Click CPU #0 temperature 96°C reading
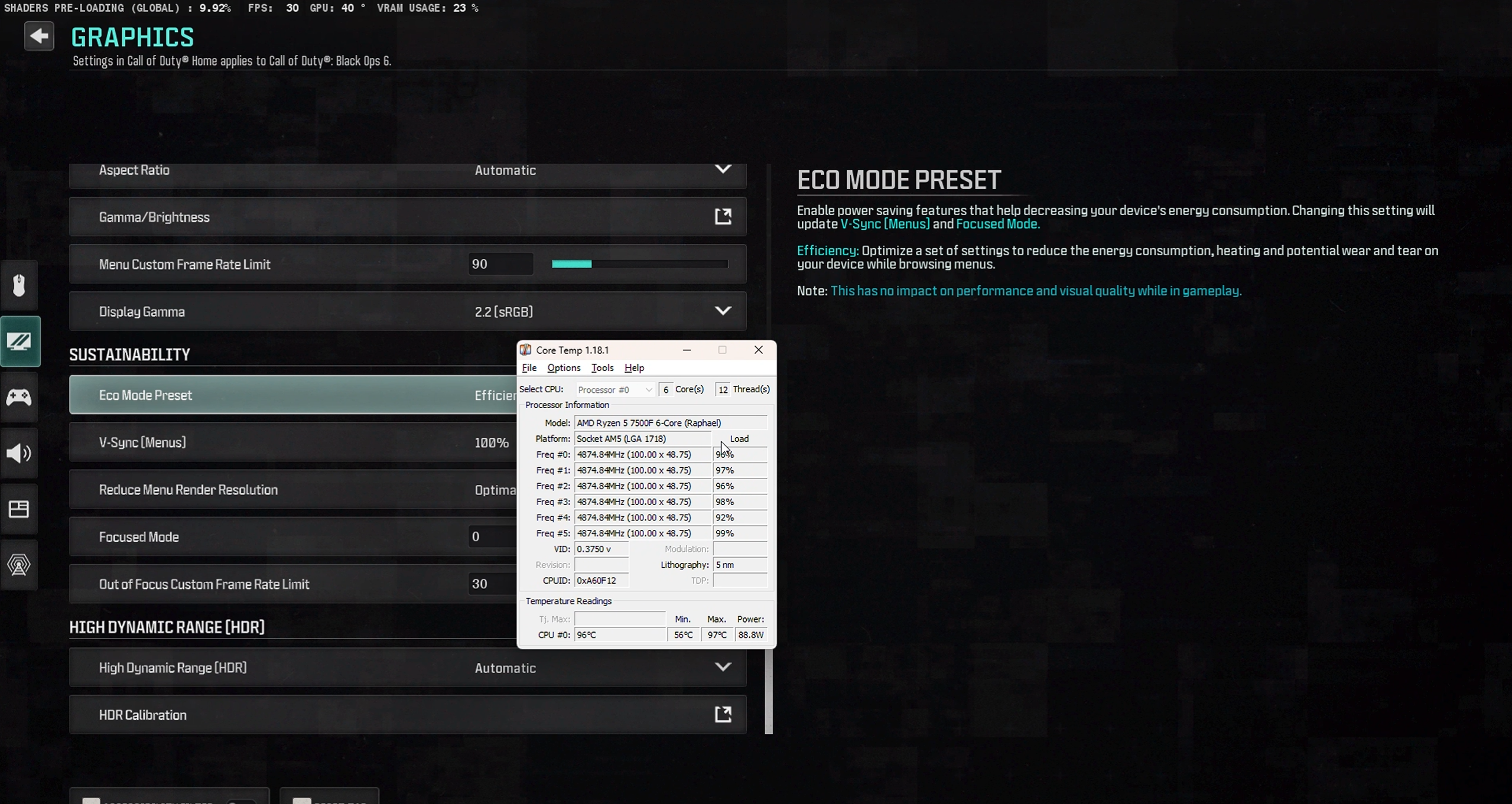This screenshot has height=804, width=1512. (x=620, y=634)
